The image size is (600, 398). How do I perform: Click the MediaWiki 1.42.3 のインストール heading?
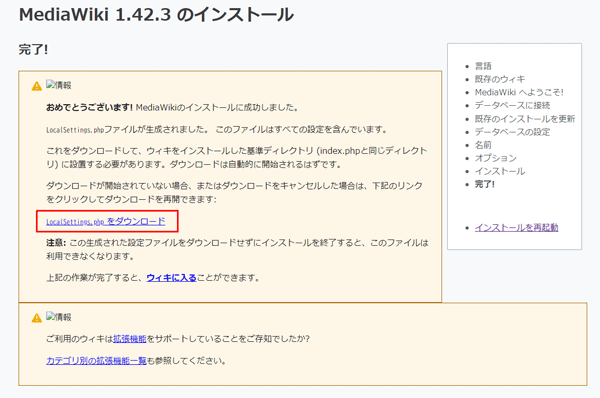point(156,15)
